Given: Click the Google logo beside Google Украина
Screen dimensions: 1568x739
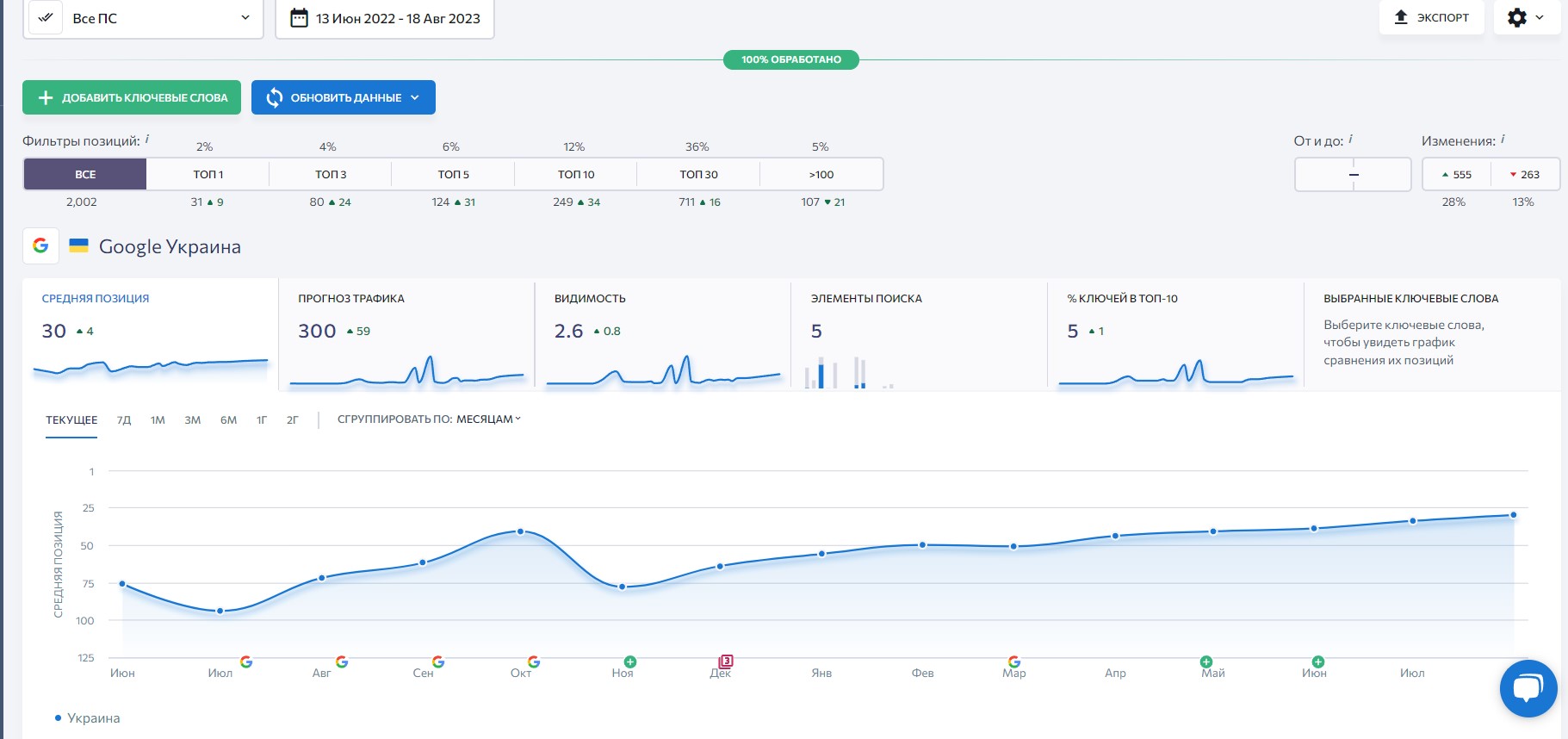Looking at the screenshot, I should 40,245.
